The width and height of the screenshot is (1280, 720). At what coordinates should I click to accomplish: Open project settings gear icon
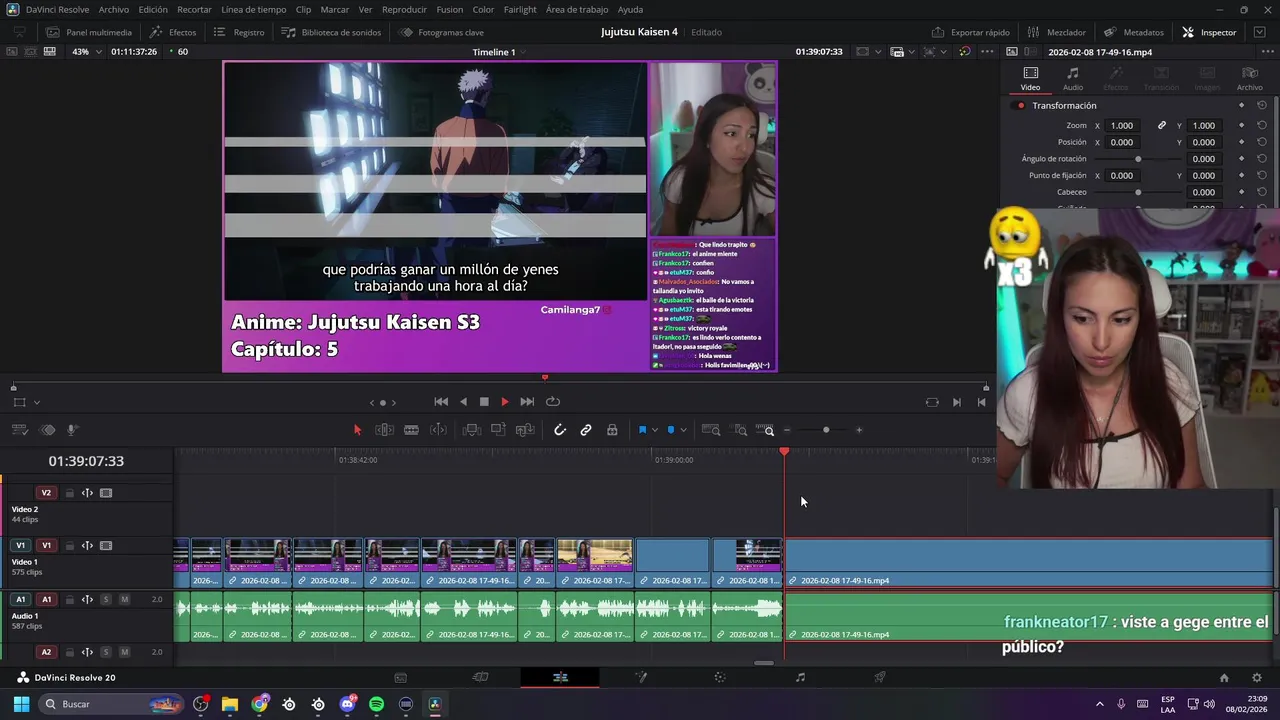tap(1257, 677)
